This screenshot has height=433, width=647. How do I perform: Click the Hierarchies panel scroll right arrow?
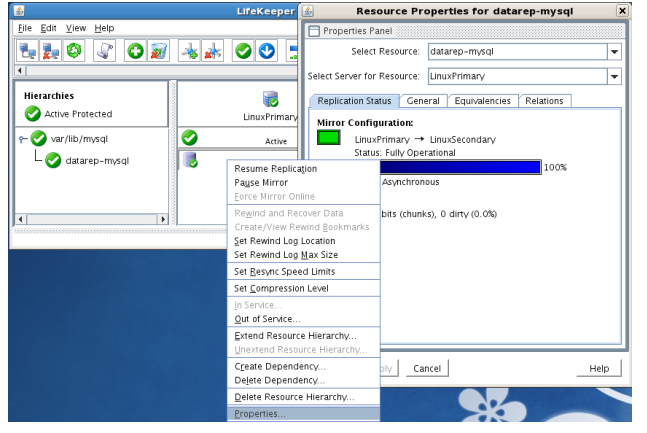tap(163, 219)
